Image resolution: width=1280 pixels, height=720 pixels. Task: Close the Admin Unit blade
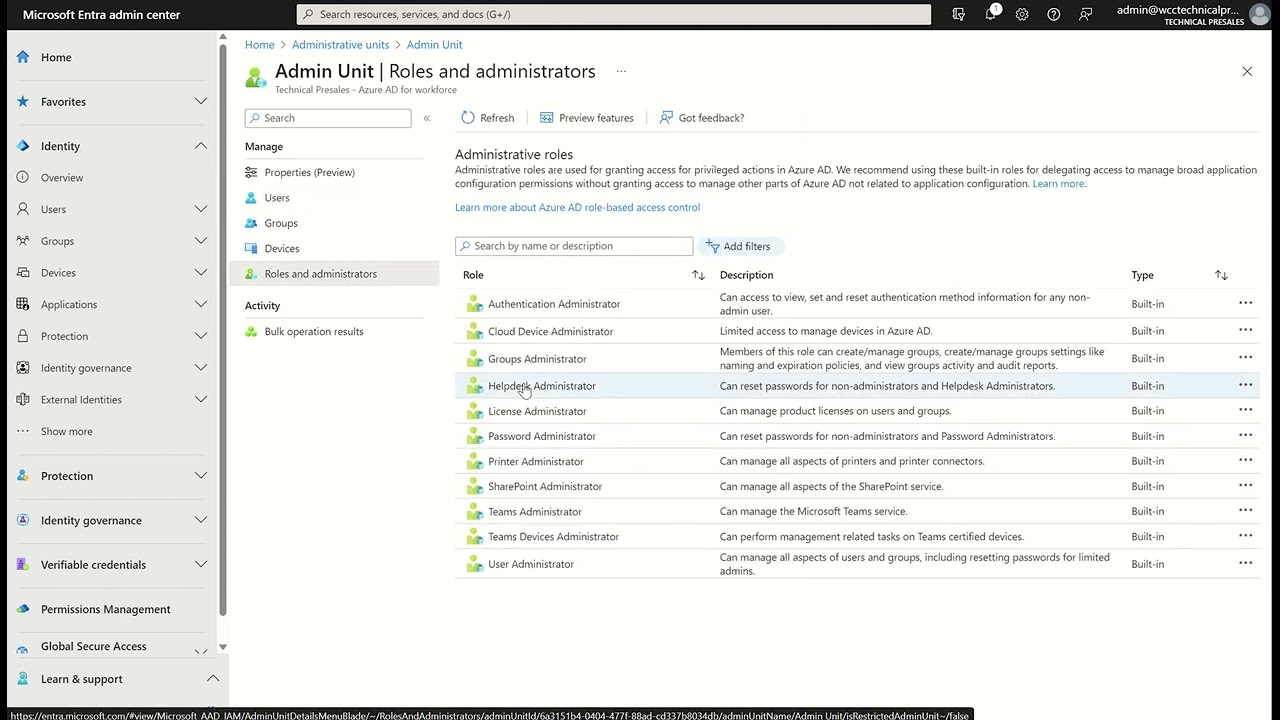click(x=1247, y=71)
